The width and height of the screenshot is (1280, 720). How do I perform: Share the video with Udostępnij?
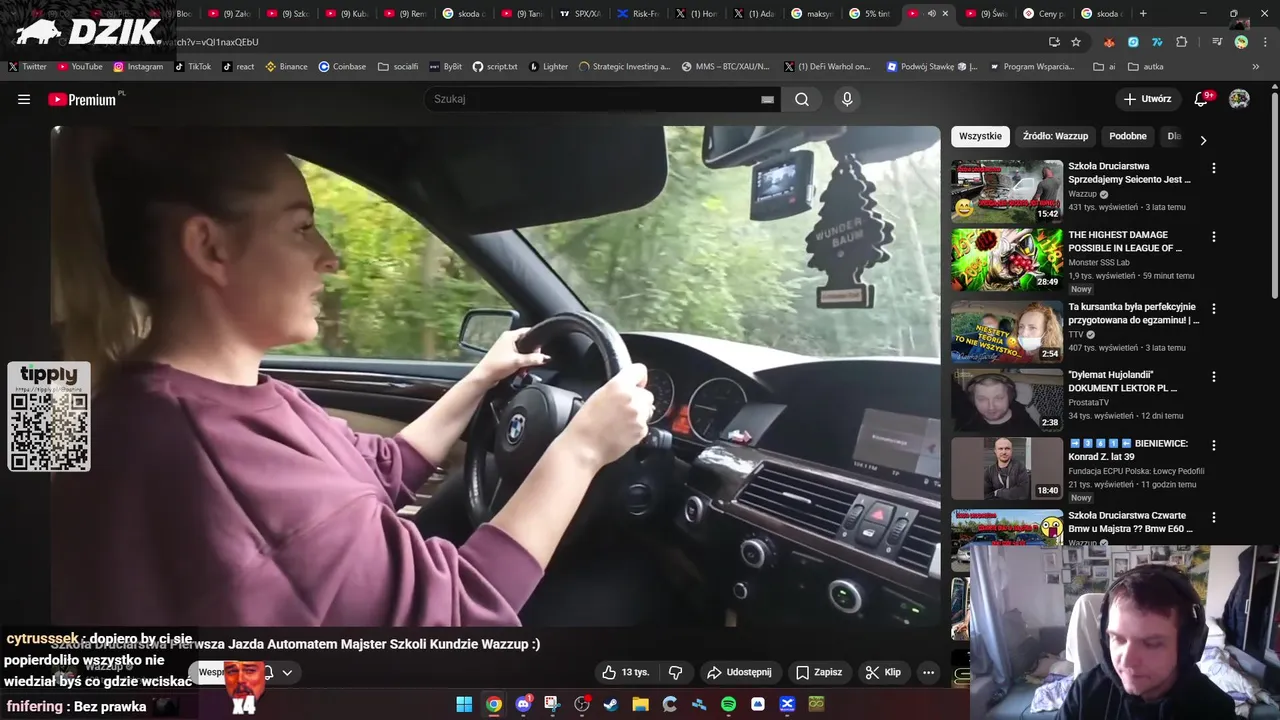739,672
